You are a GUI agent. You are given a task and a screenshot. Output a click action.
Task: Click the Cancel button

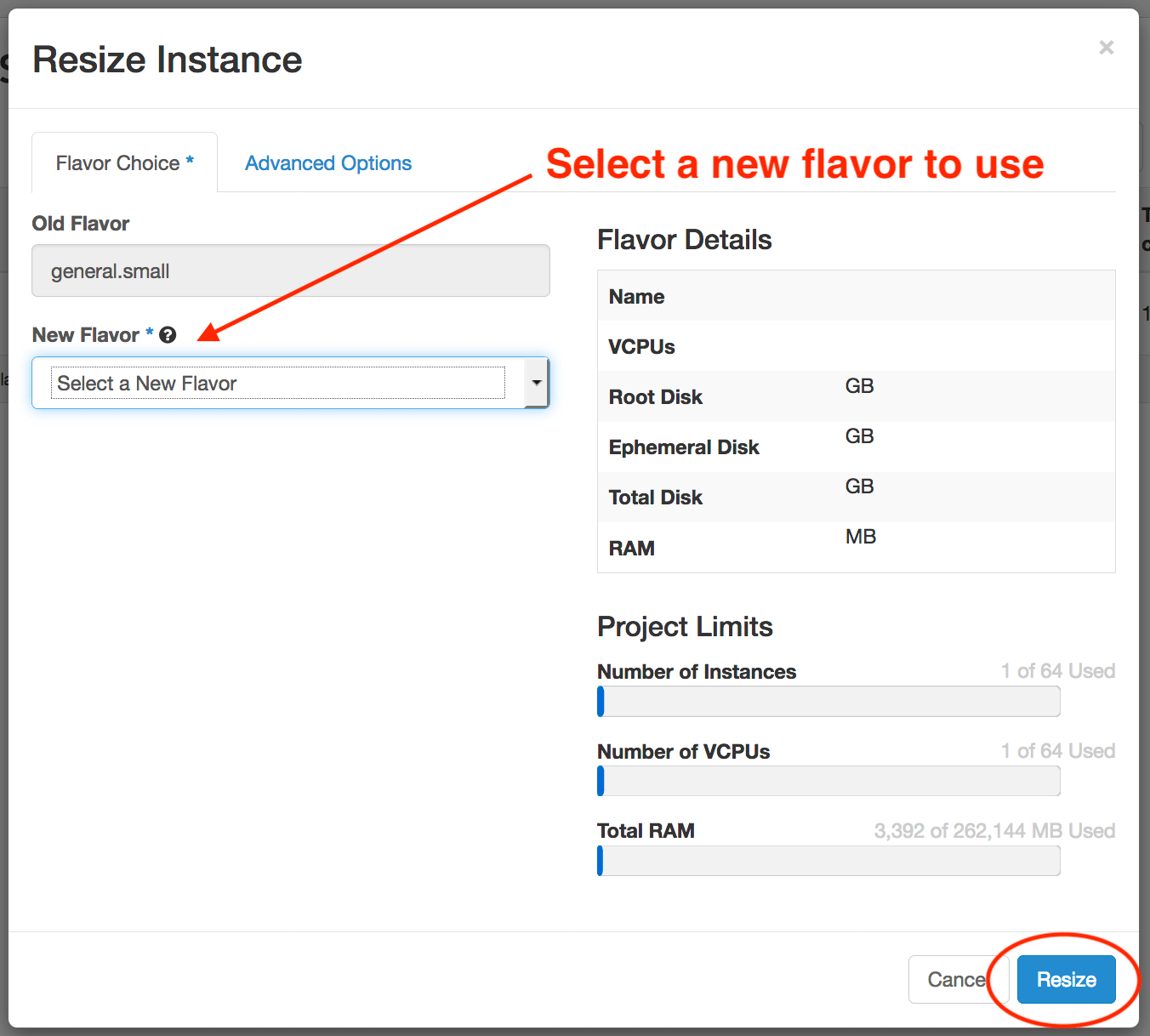click(x=958, y=980)
